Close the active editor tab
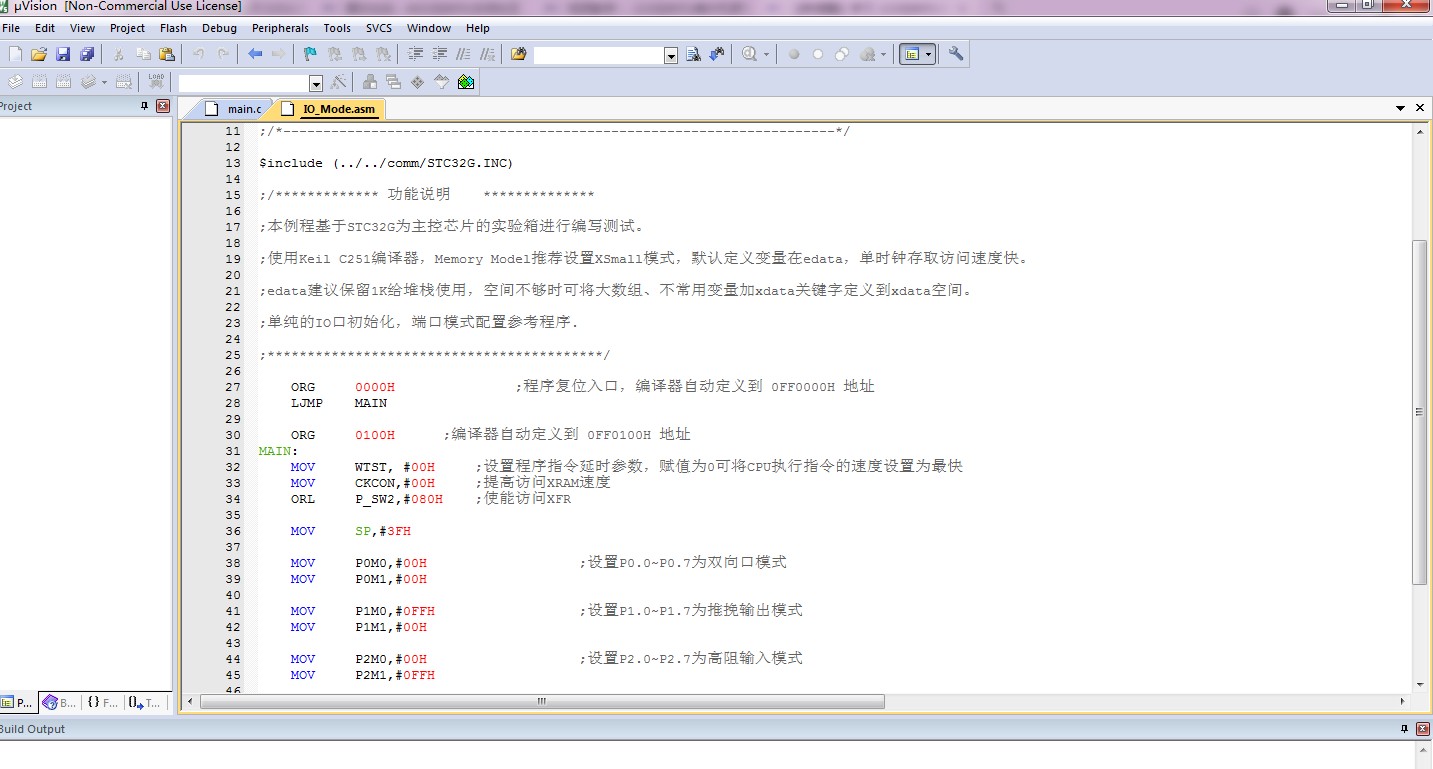Screen dimensions: 1433x769 [1420, 108]
